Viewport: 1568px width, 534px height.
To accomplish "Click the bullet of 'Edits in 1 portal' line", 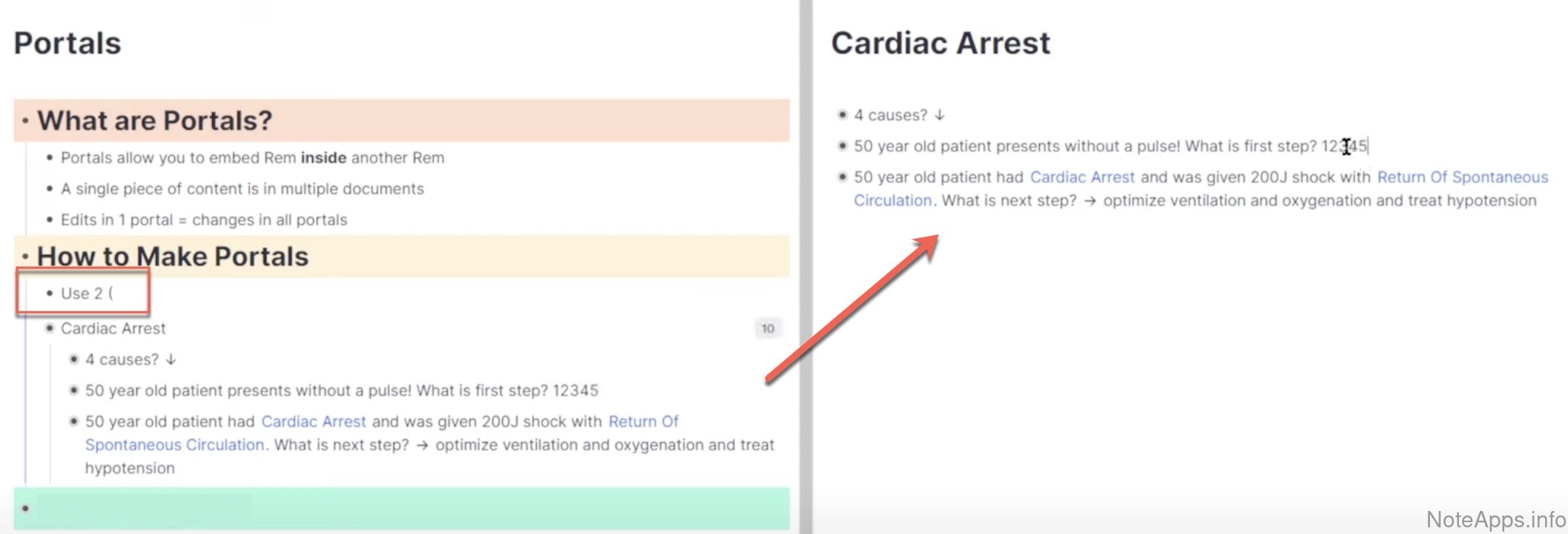I will (50, 220).
